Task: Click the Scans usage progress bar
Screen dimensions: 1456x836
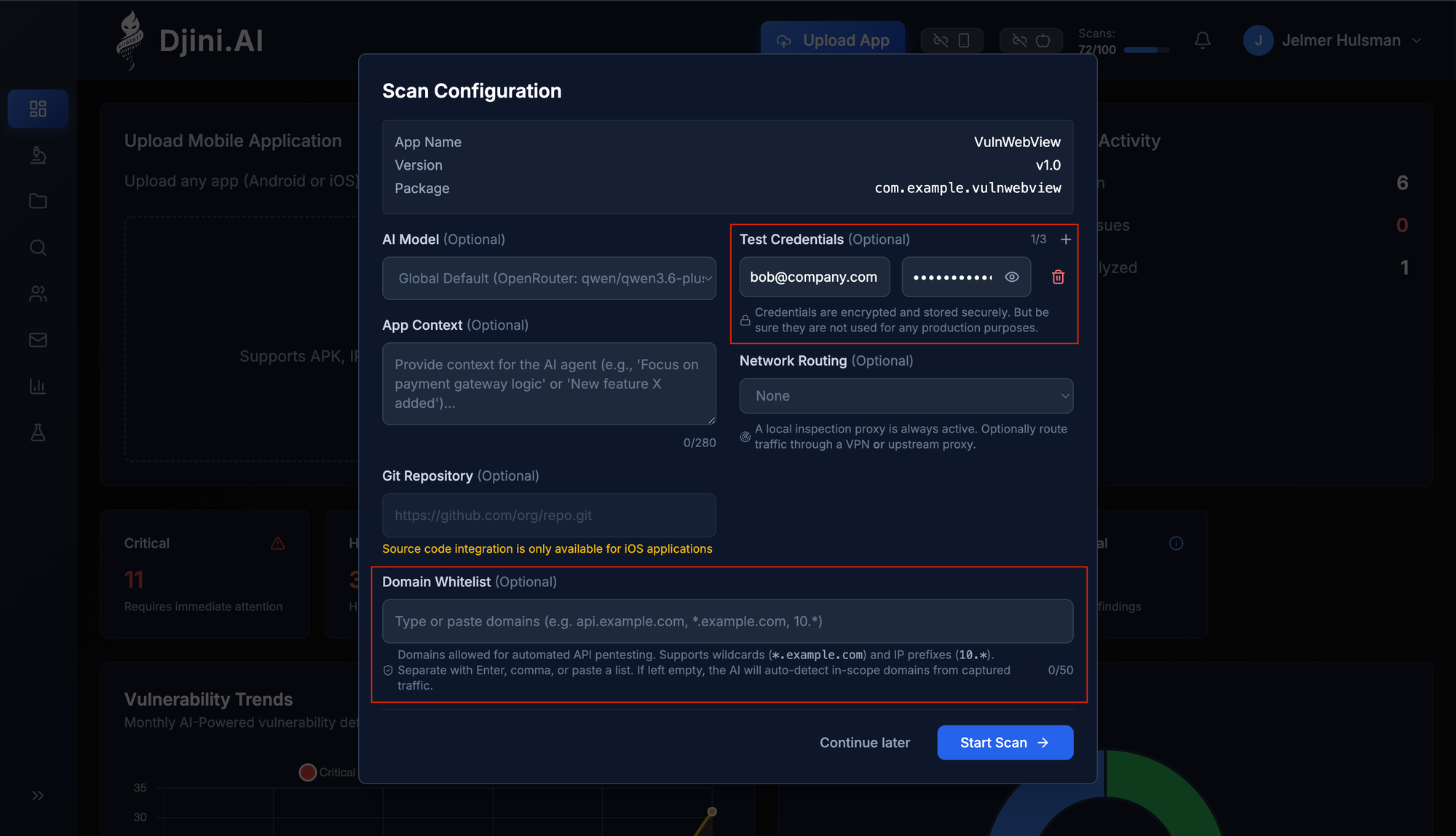Action: (1147, 50)
